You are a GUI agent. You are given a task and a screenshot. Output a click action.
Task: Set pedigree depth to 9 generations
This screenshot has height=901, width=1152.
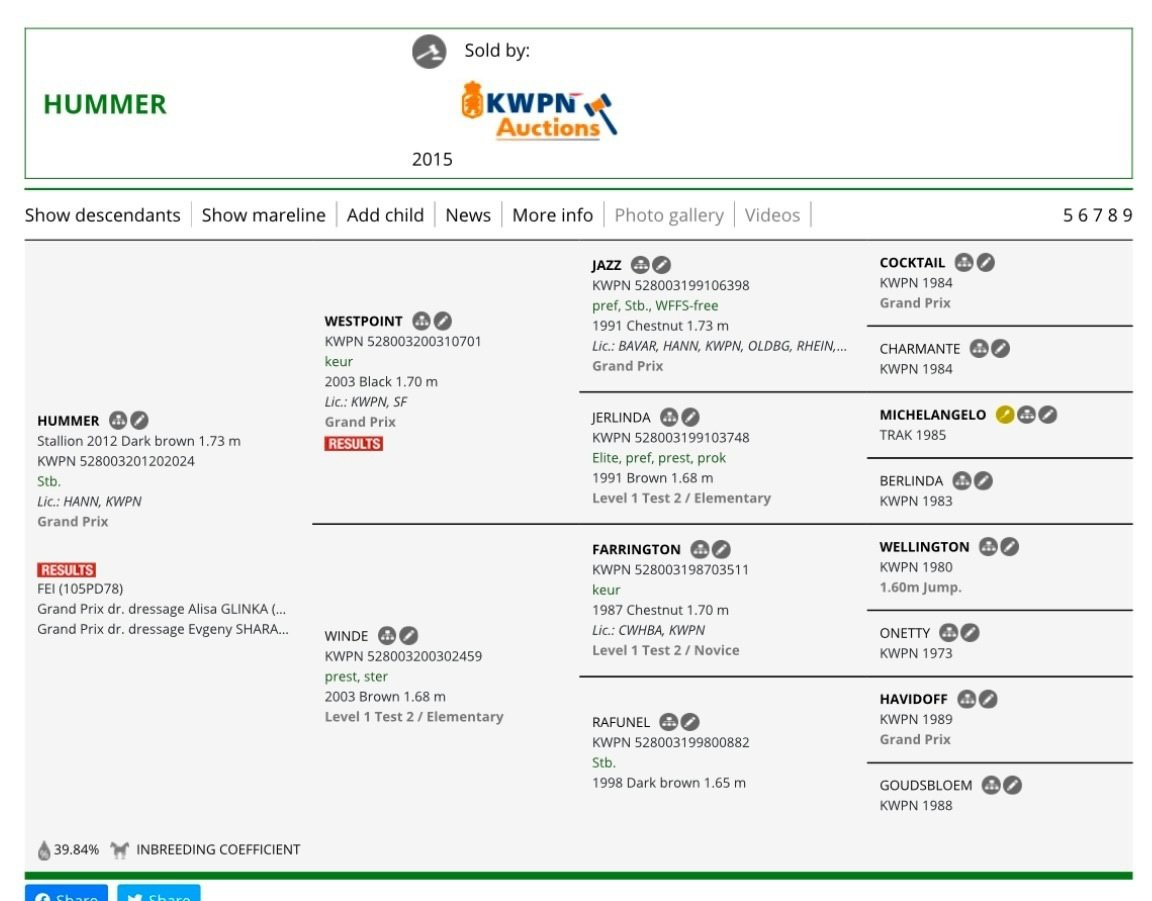coord(1127,215)
